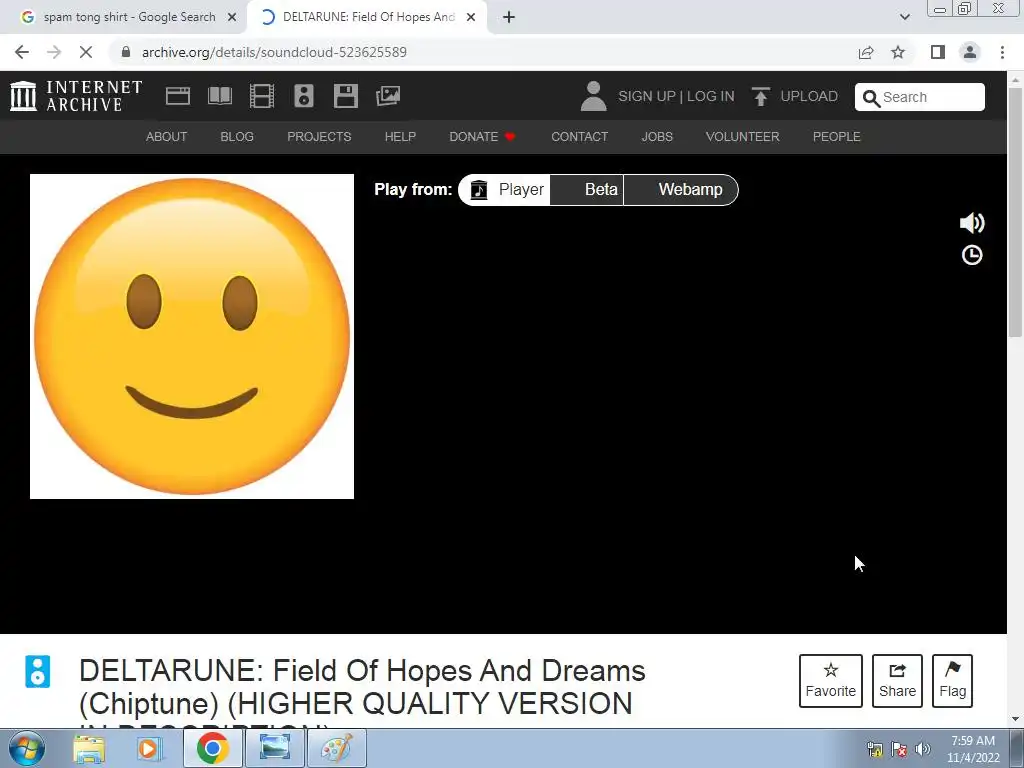
Task: Click the address bar URL
Action: pyautogui.click(x=274, y=52)
